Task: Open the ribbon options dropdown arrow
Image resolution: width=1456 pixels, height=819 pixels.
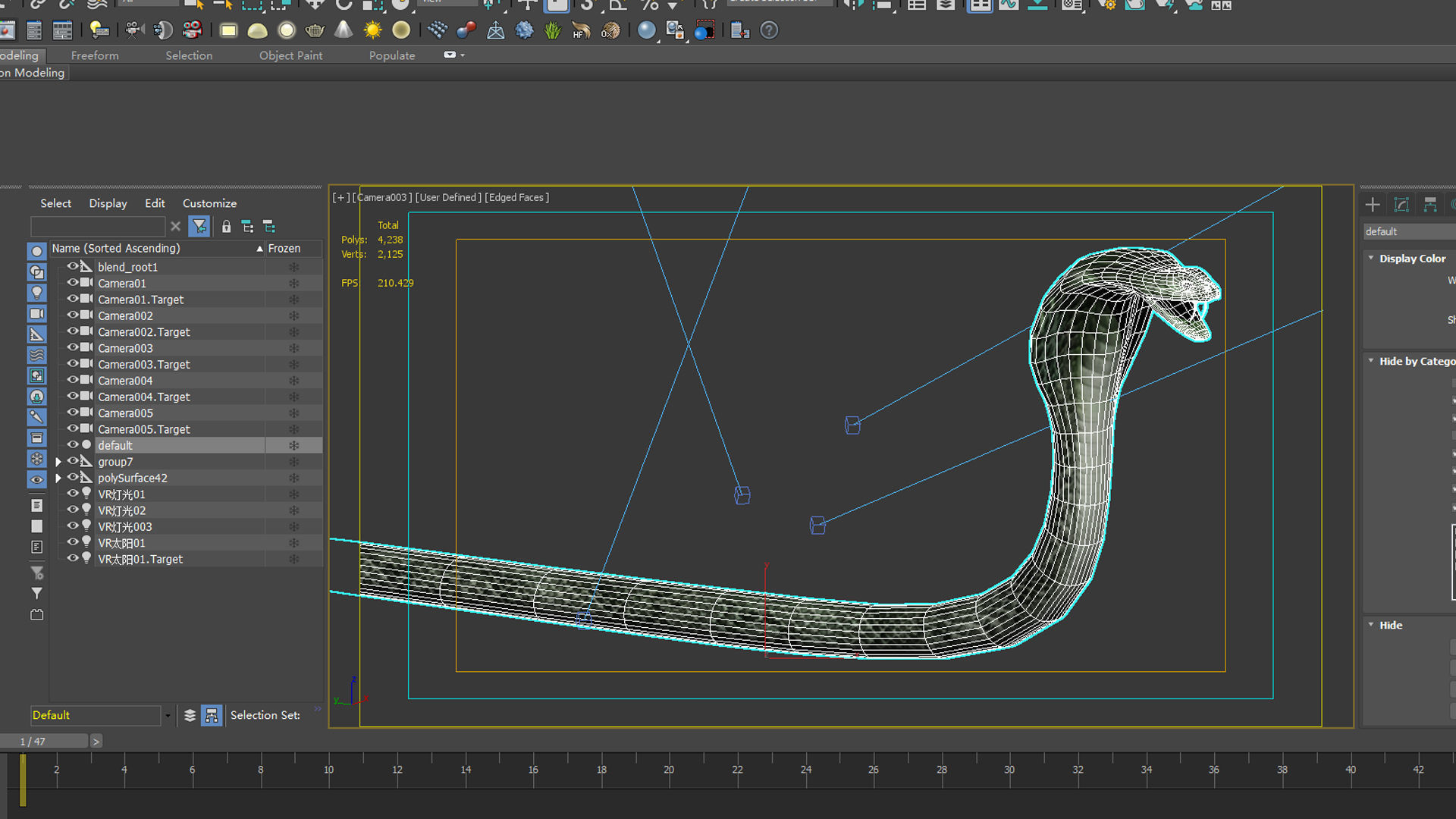Action: point(462,55)
